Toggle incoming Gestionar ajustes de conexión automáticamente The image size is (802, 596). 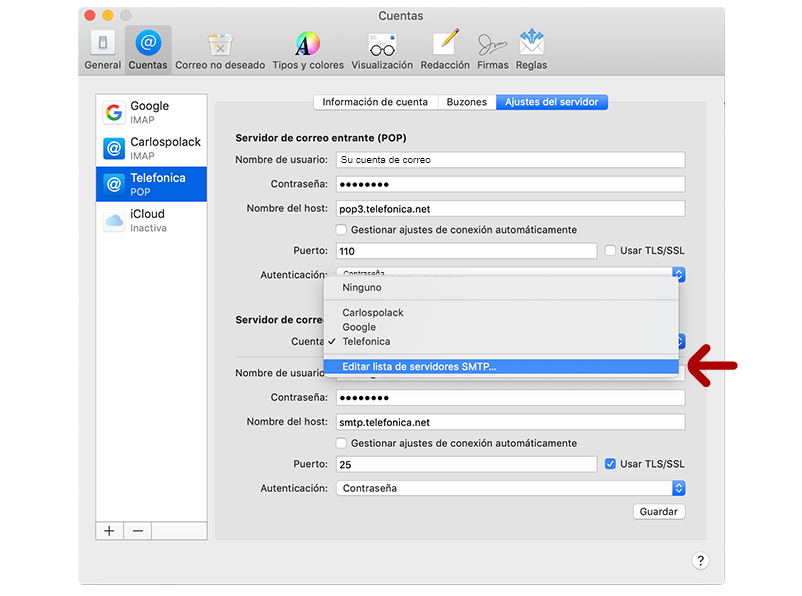coord(341,230)
